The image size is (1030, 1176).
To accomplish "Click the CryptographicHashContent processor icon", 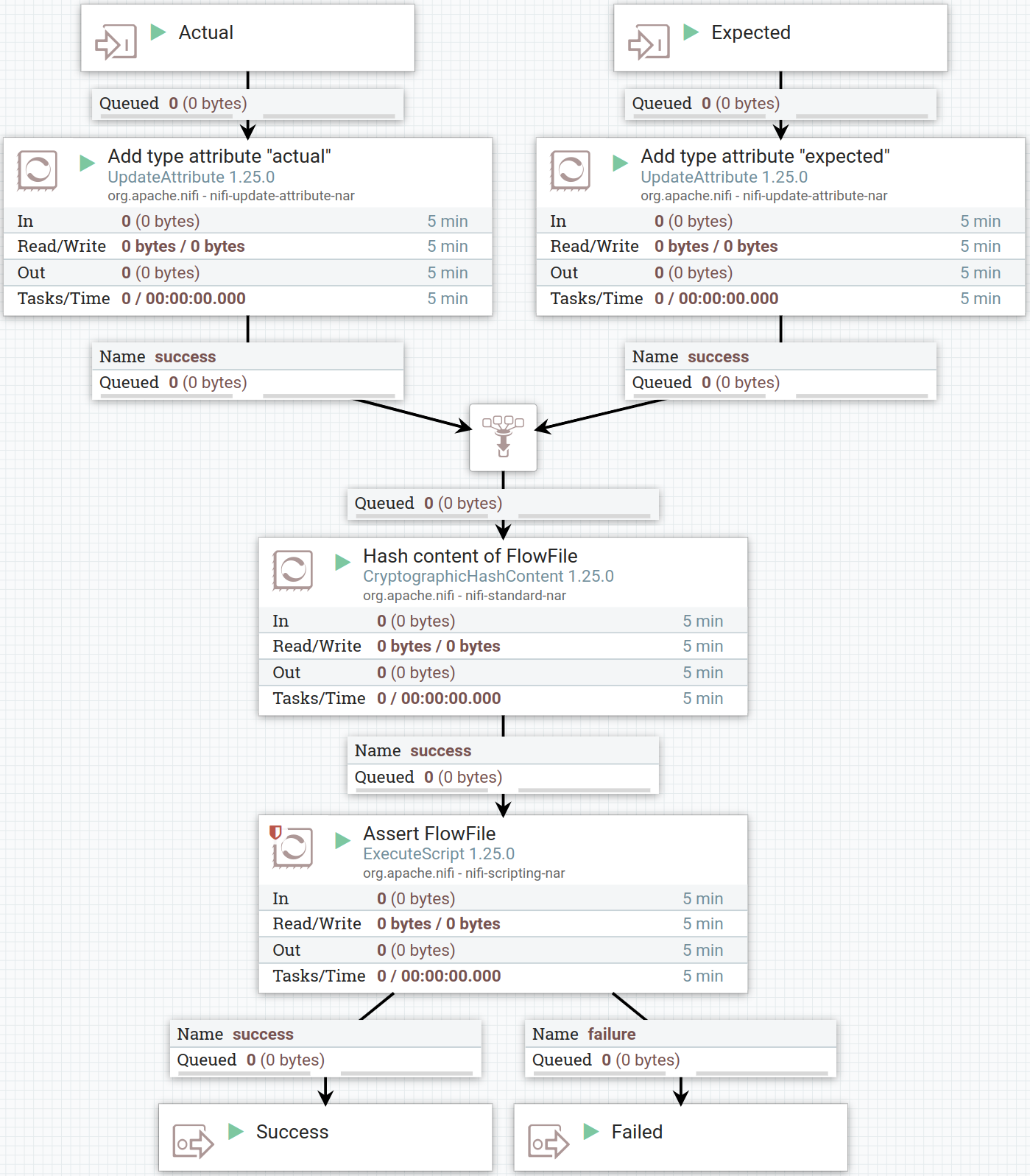I will (x=292, y=571).
